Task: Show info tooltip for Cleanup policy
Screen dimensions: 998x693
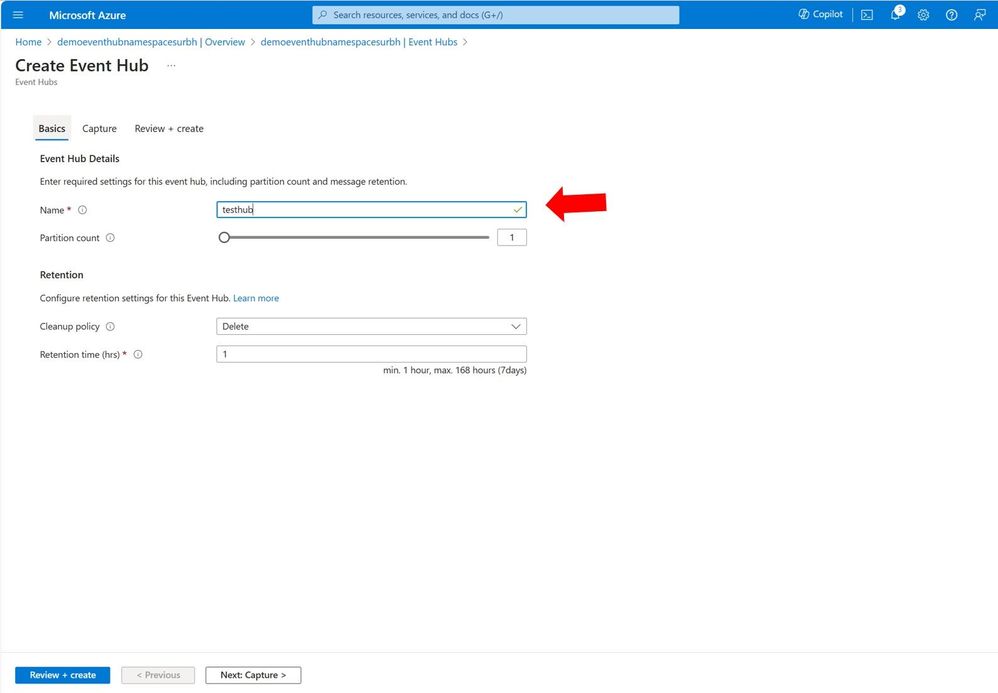Action: [x=110, y=326]
